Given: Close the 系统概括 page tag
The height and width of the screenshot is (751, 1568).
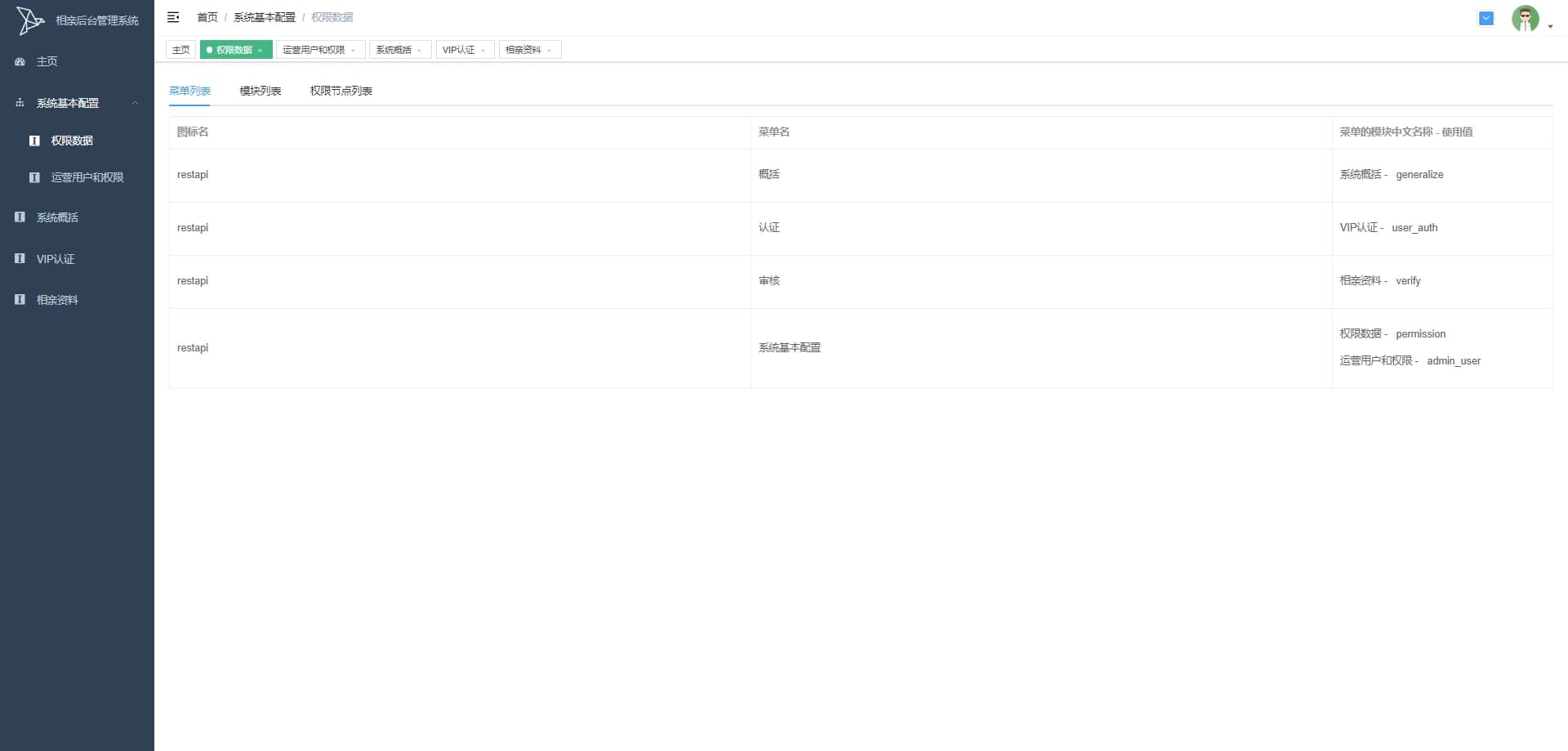Looking at the screenshot, I should point(420,51).
